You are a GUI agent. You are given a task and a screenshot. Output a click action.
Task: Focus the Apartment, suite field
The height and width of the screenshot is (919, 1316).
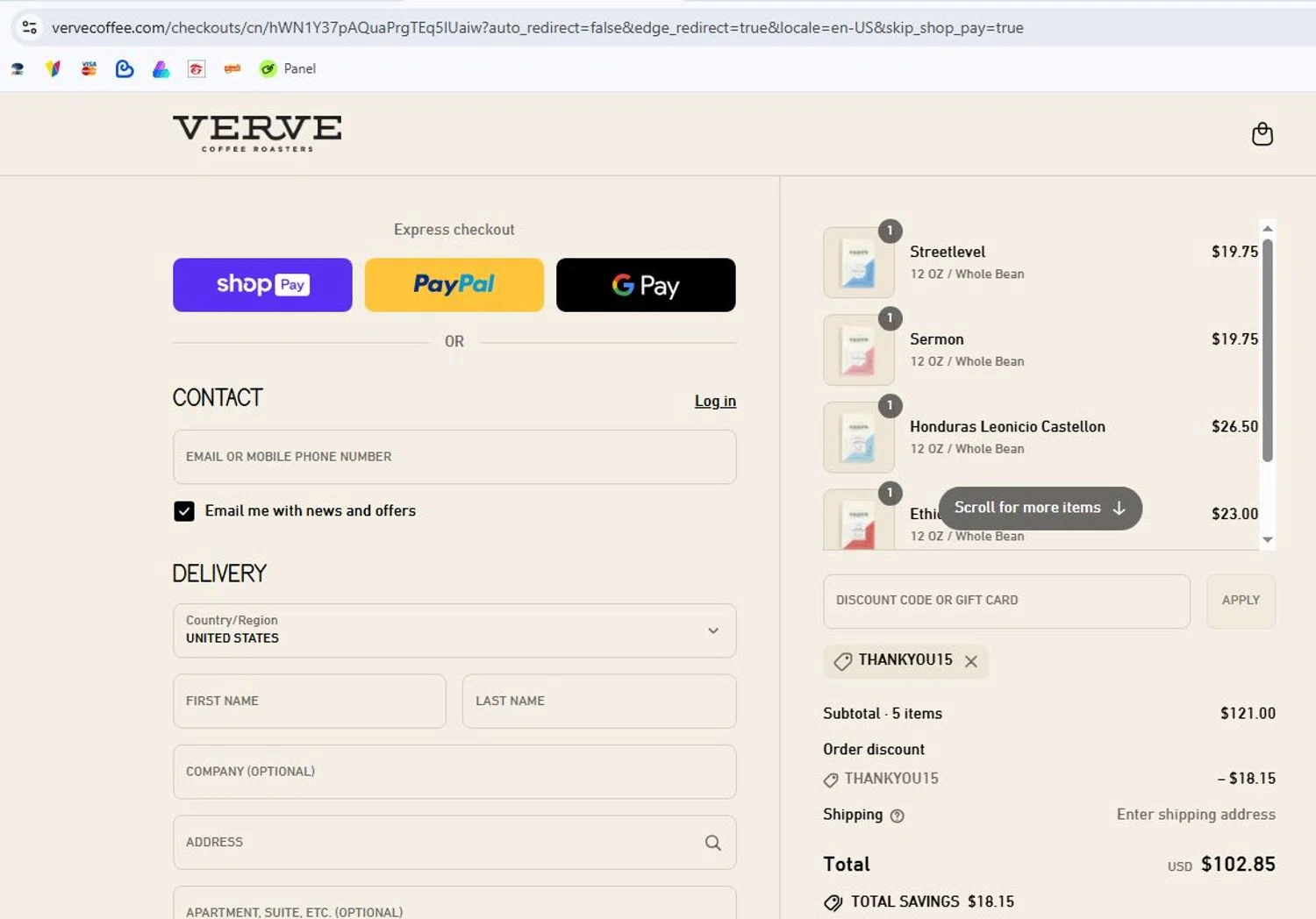(454, 903)
